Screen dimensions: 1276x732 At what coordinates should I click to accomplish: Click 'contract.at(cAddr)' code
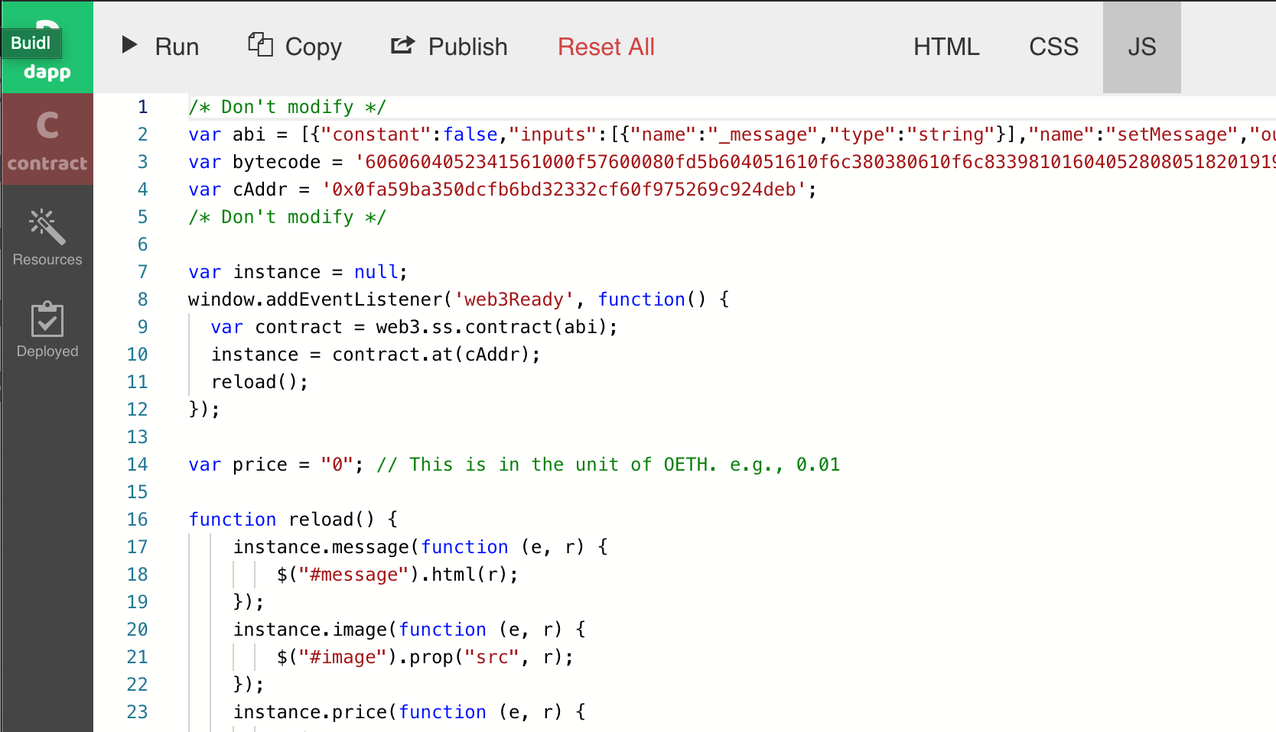click(x=431, y=354)
